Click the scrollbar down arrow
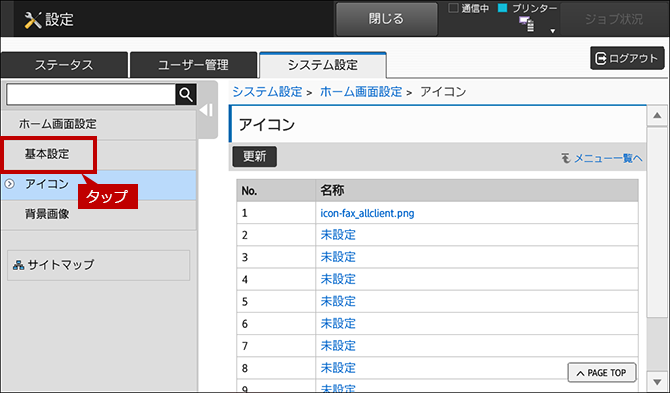 pyautogui.click(x=657, y=381)
